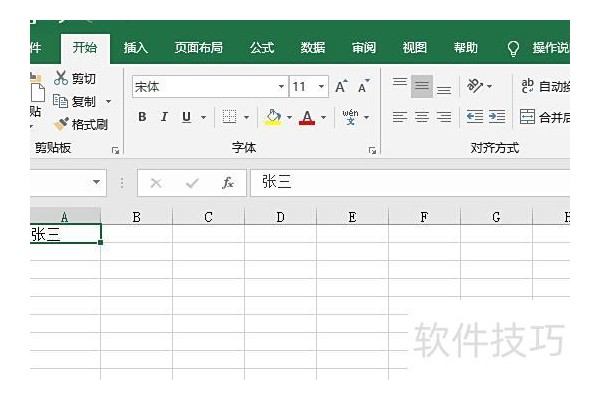Expand font color dropdown arrow
Image resolution: width=600 pixels, height=400 pixels.
[324, 117]
